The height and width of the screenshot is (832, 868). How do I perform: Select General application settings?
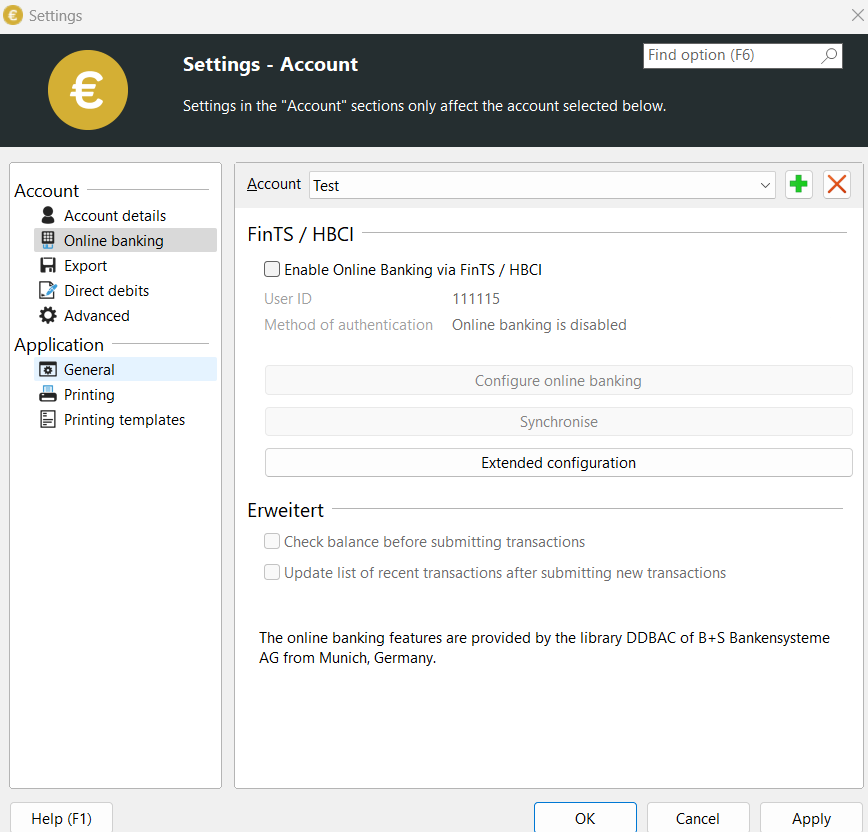click(126, 369)
